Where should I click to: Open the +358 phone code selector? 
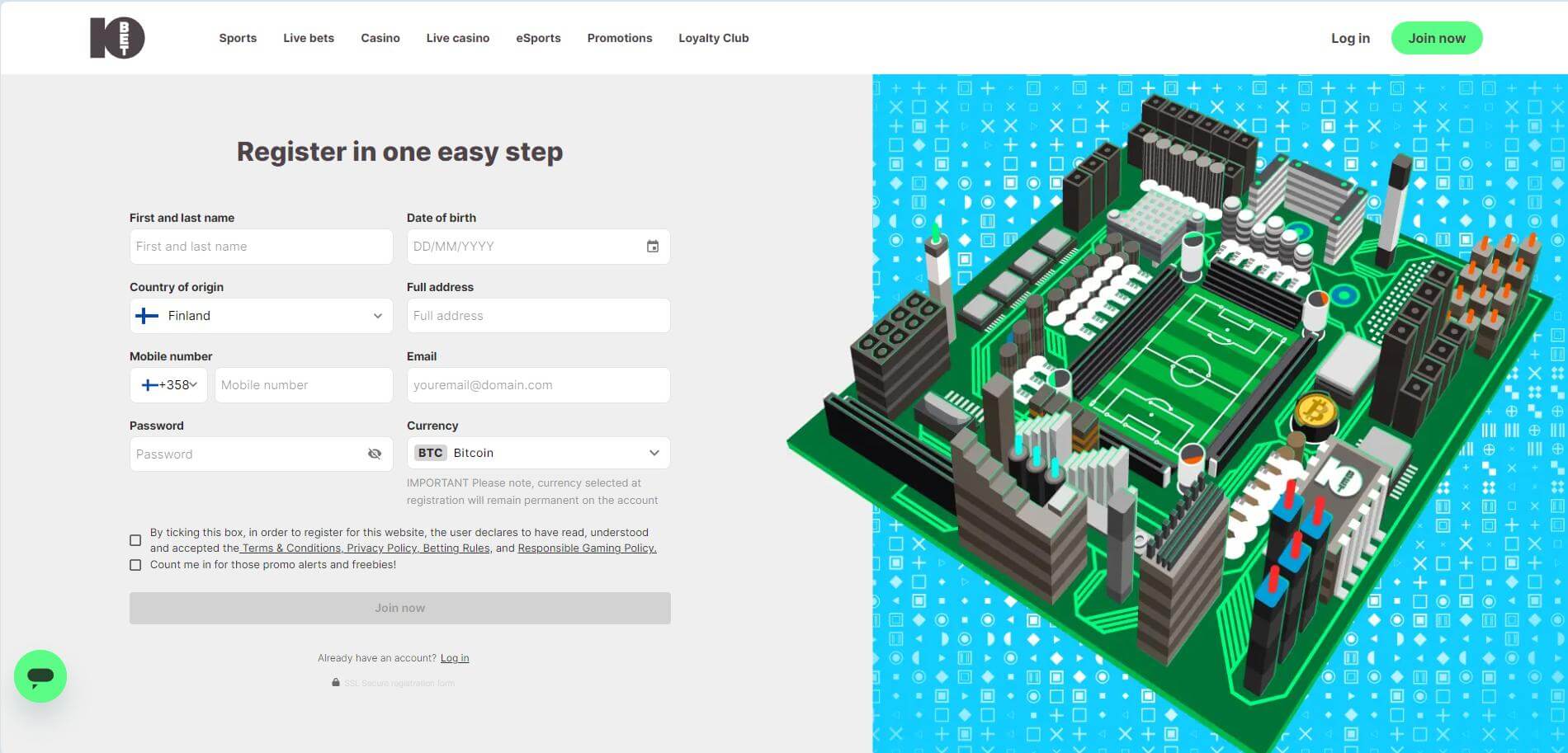coord(169,385)
